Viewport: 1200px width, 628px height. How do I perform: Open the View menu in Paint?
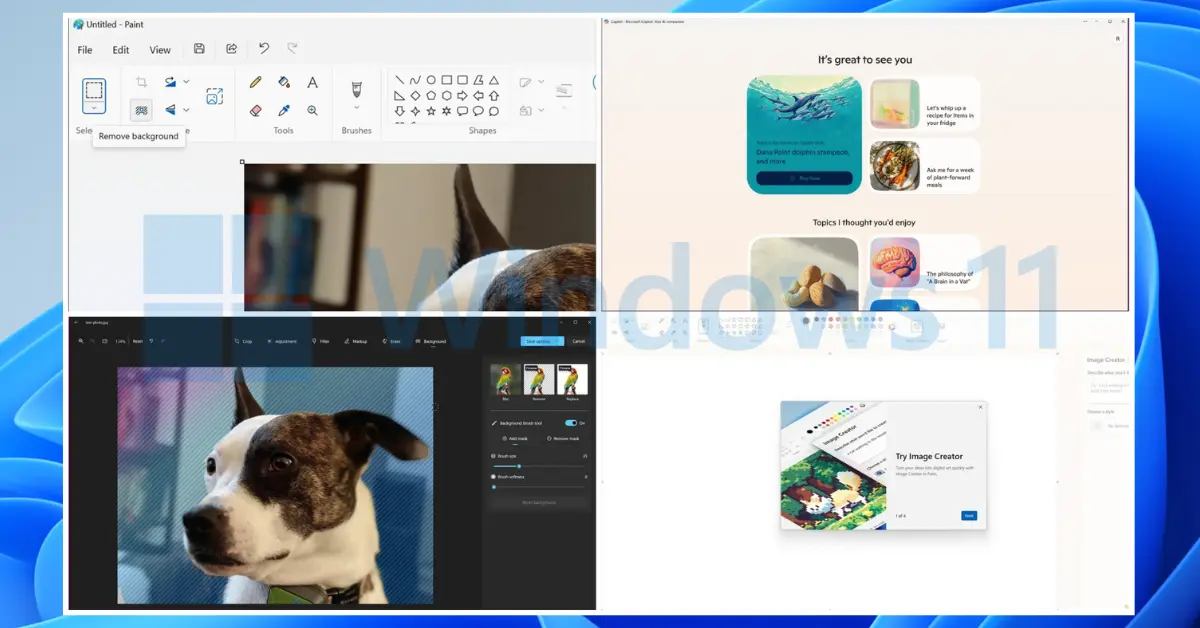[160, 50]
